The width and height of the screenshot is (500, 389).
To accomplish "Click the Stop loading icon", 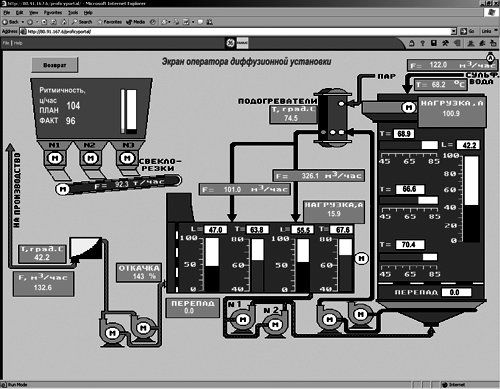I will 44,22.
